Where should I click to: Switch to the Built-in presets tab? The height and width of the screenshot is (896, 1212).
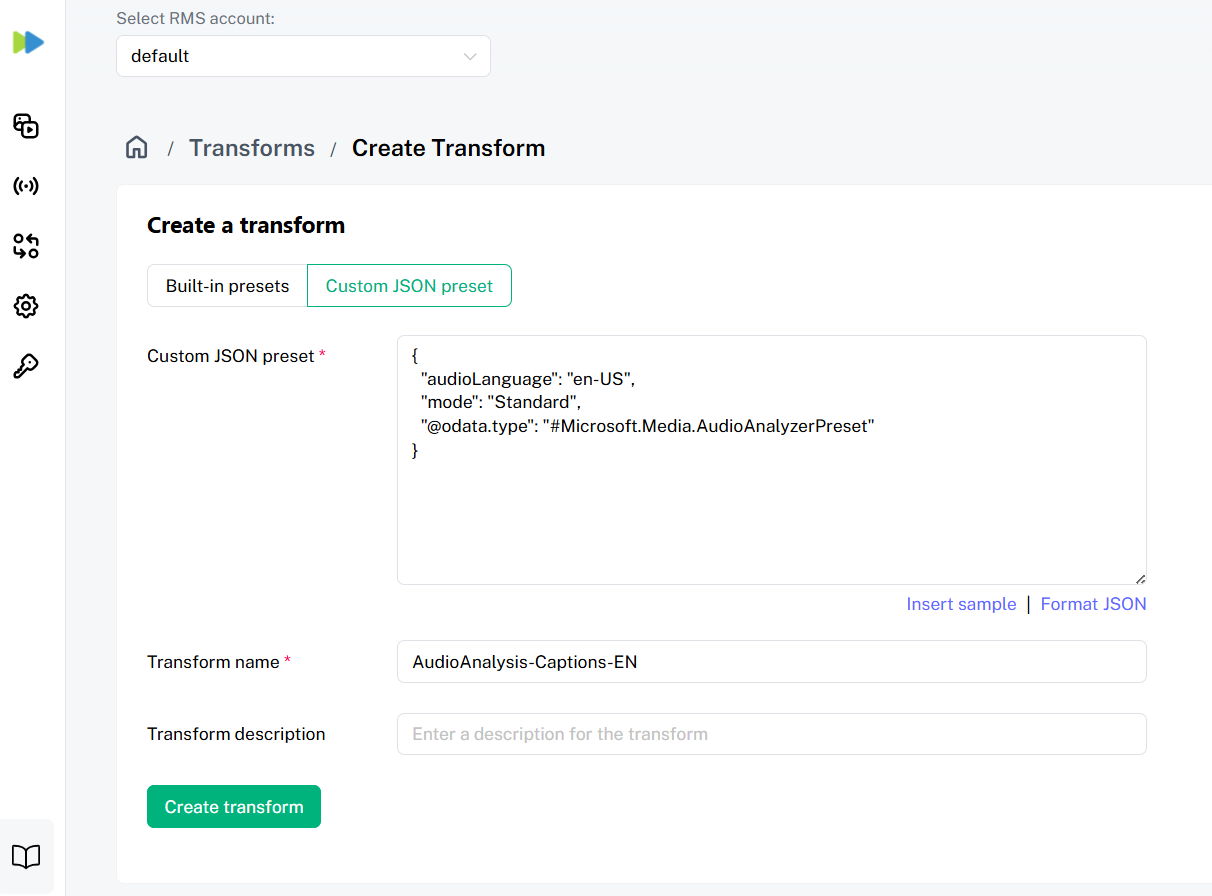227,286
